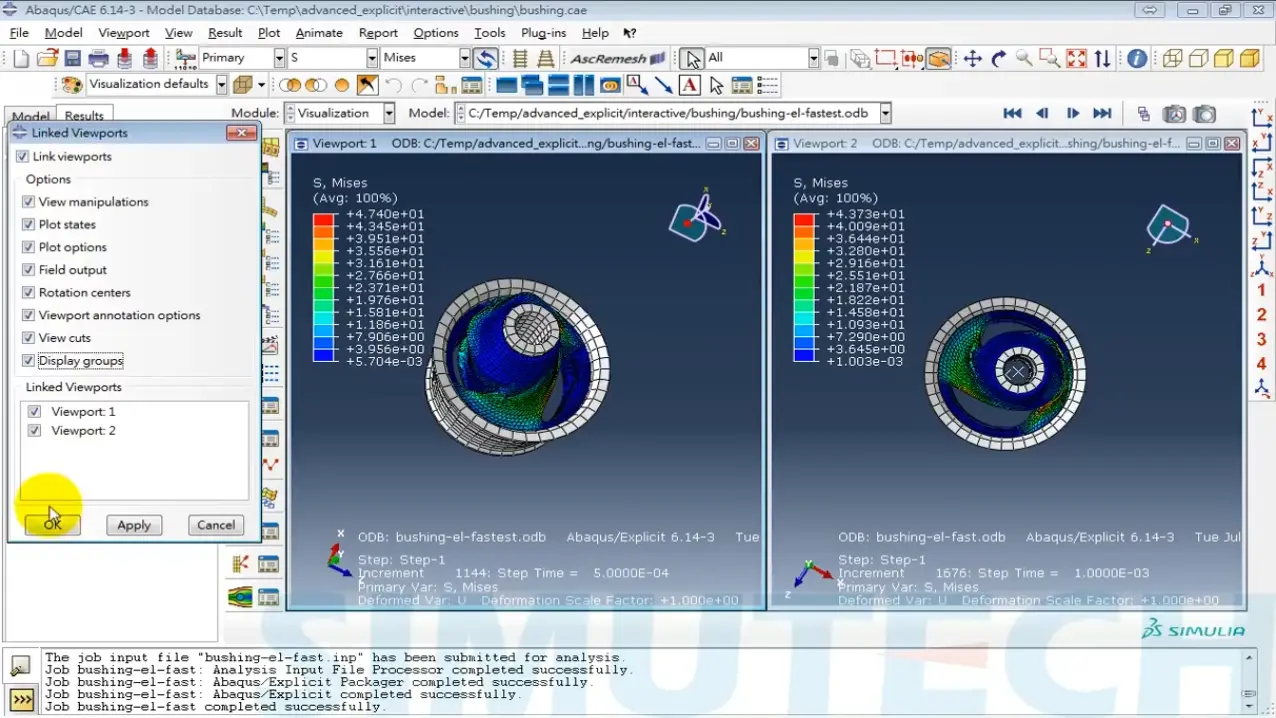Image resolution: width=1276 pixels, height=718 pixels.
Task: Open the Module Visualization dropdown
Action: (x=389, y=113)
